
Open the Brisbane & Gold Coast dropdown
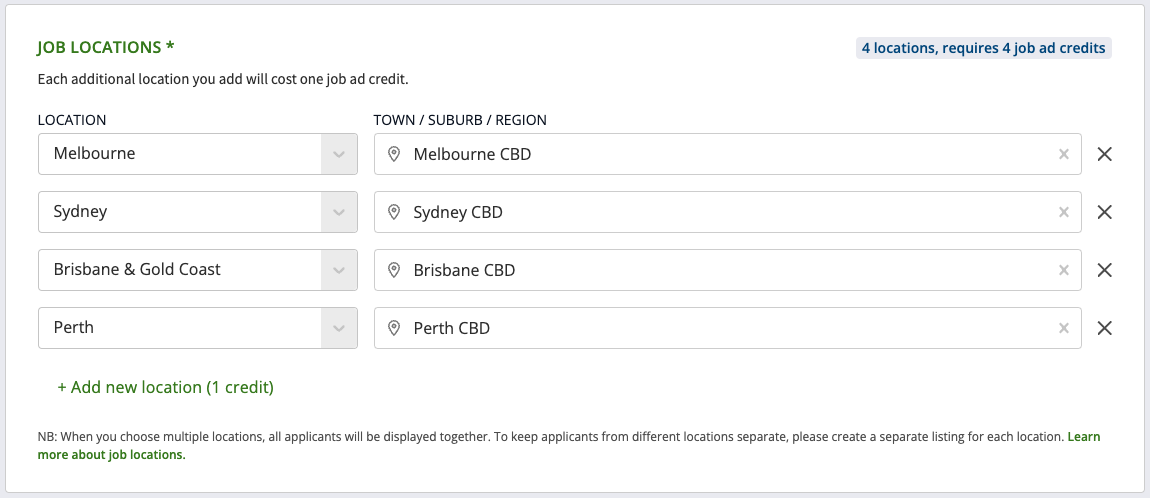pyautogui.click(x=339, y=270)
